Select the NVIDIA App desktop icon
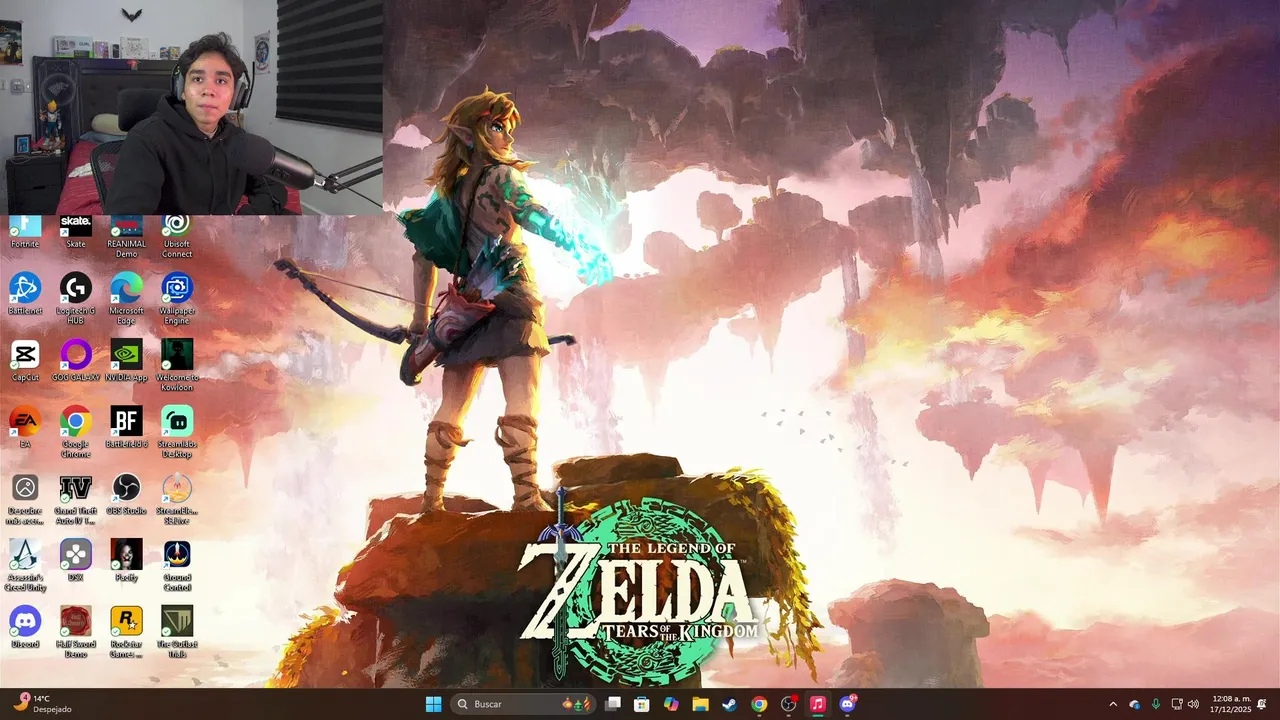The height and width of the screenshot is (720, 1280). click(126, 361)
